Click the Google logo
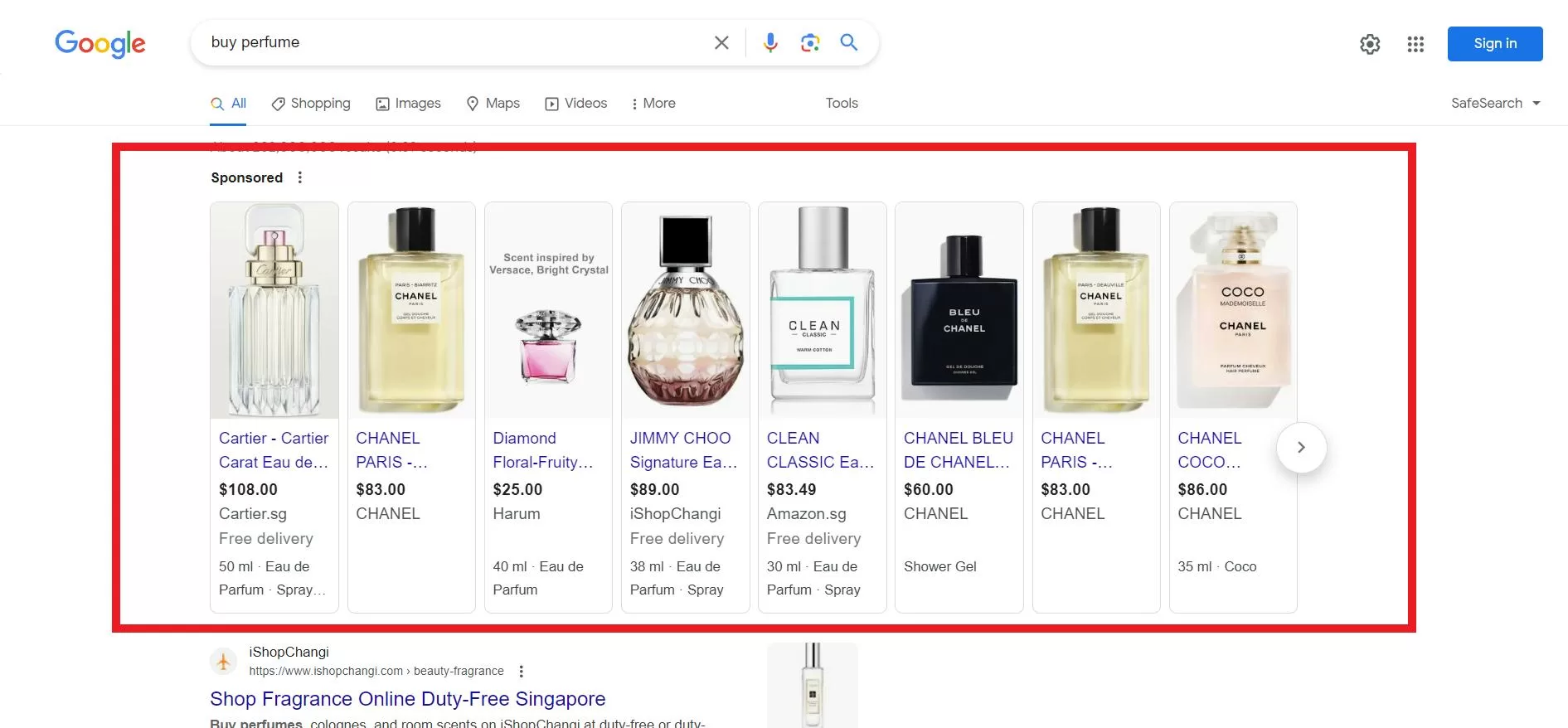Image resolution: width=1568 pixels, height=728 pixels. 100,43
